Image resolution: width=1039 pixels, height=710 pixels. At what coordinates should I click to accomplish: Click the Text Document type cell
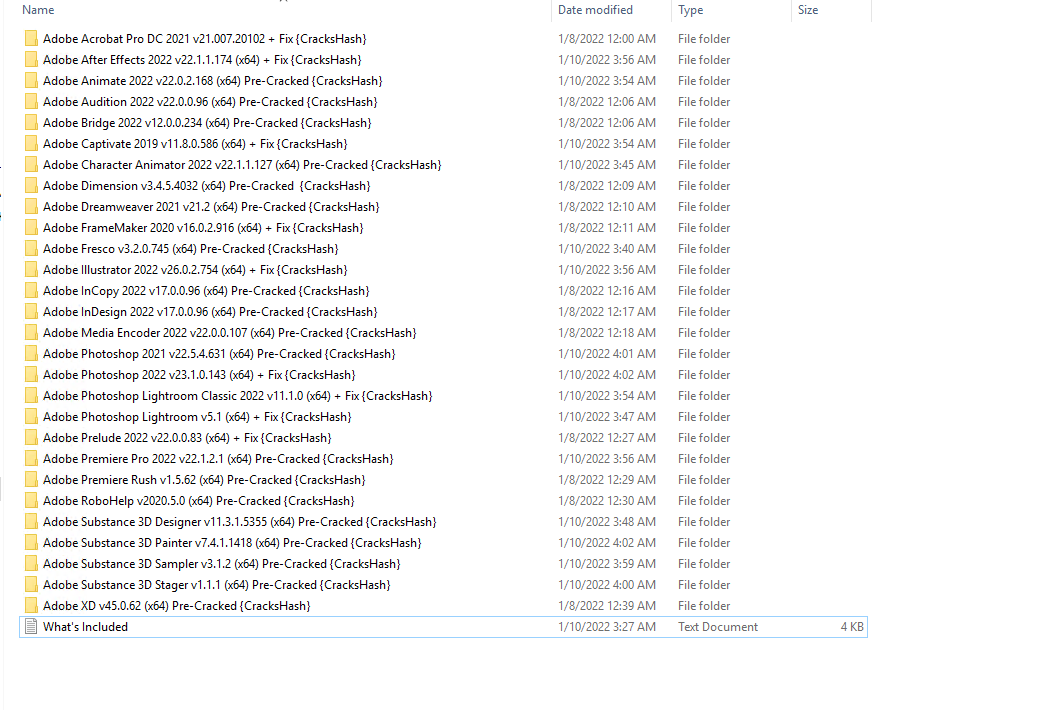(718, 626)
